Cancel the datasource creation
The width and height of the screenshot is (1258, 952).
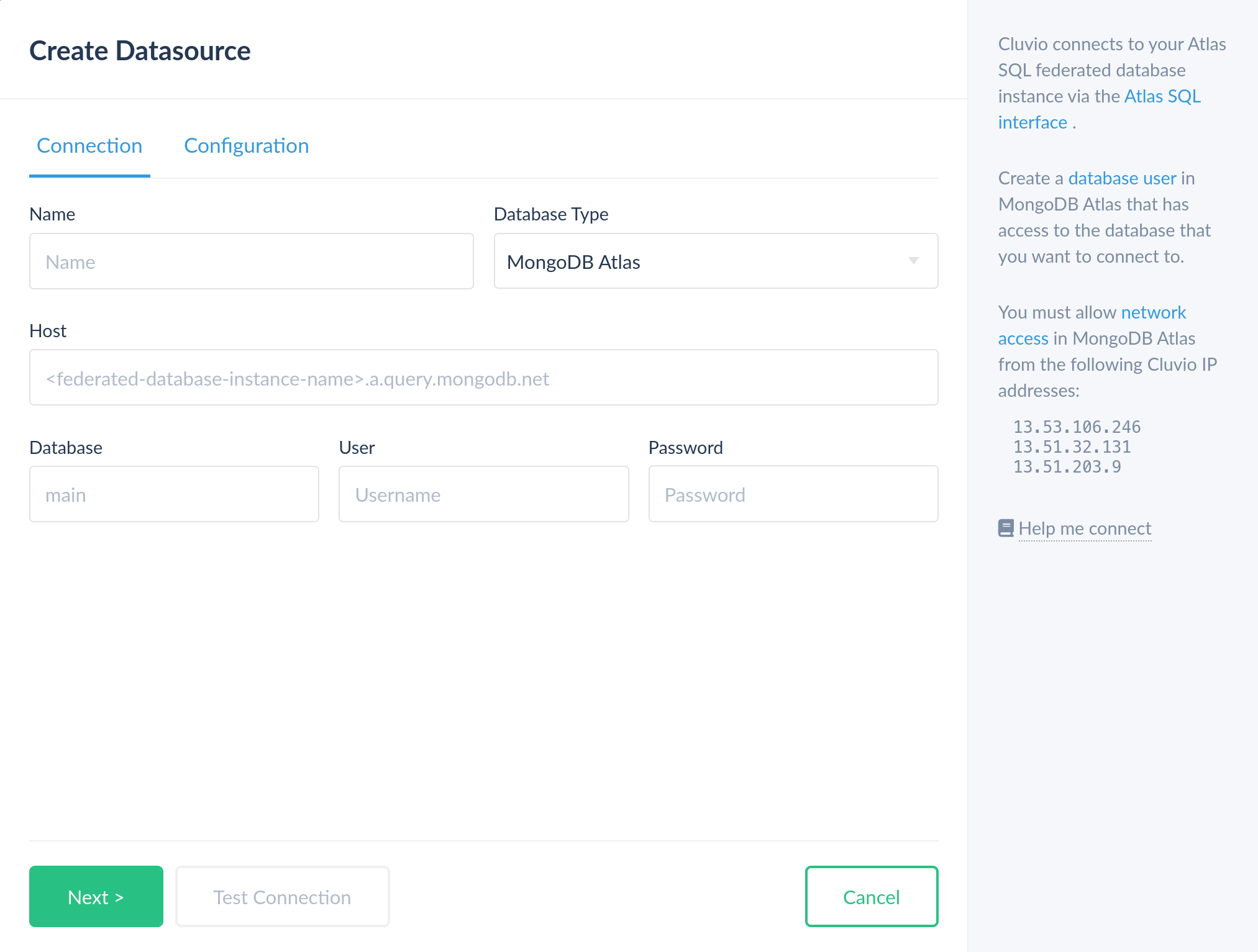click(872, 897)
